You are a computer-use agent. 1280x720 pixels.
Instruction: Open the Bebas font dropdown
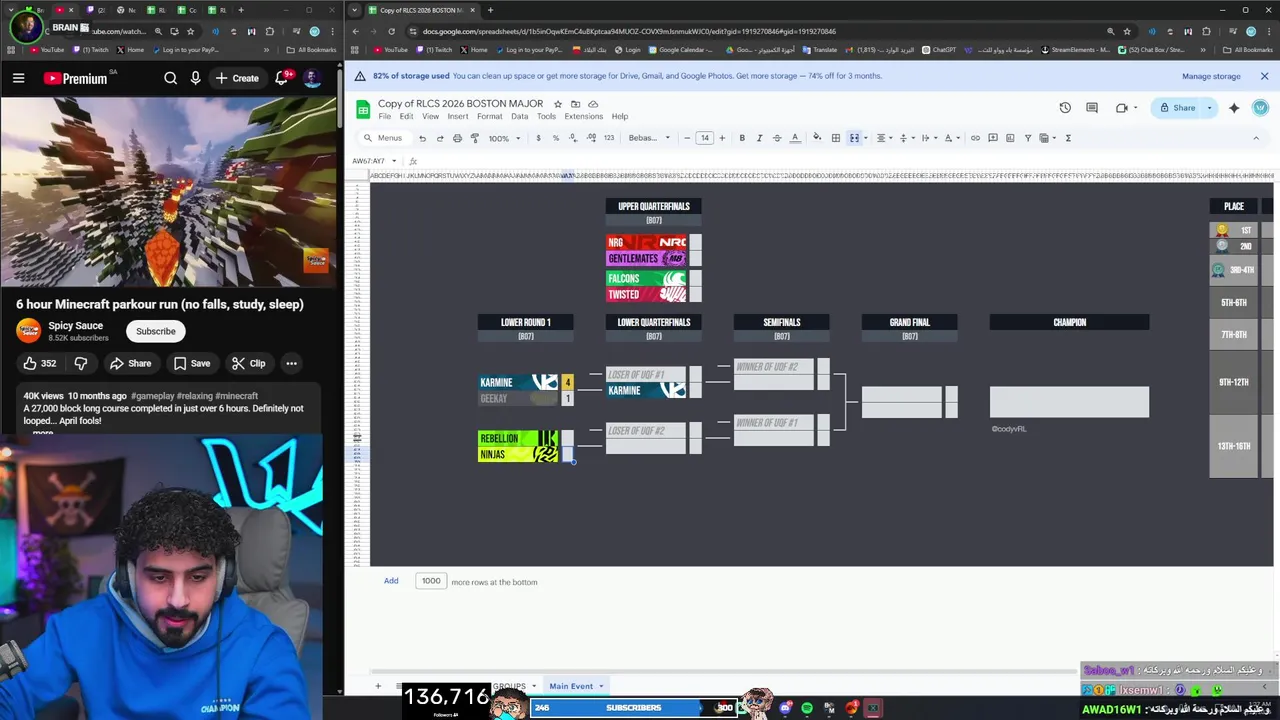[x=649, y=138]
